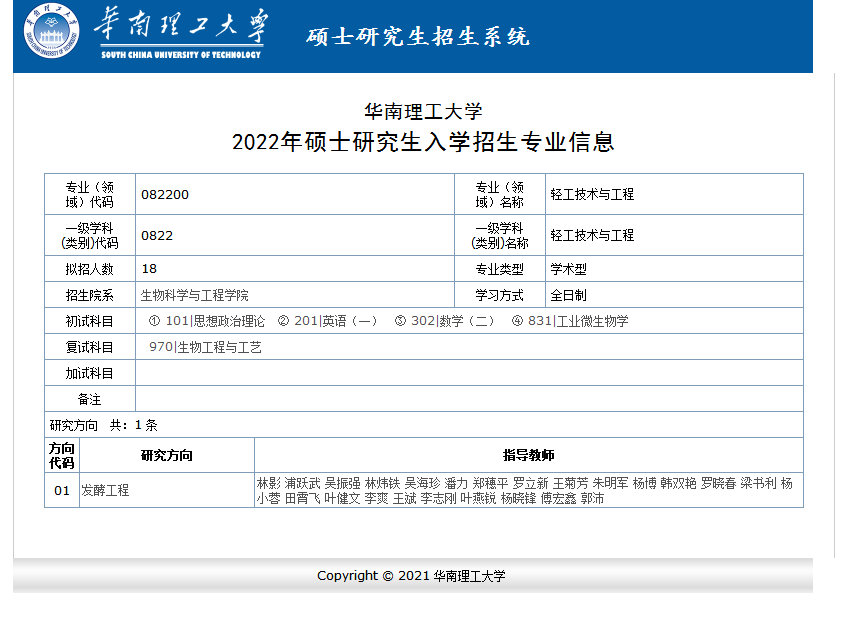Click the 专业类型 label cell

pos(500,269)
